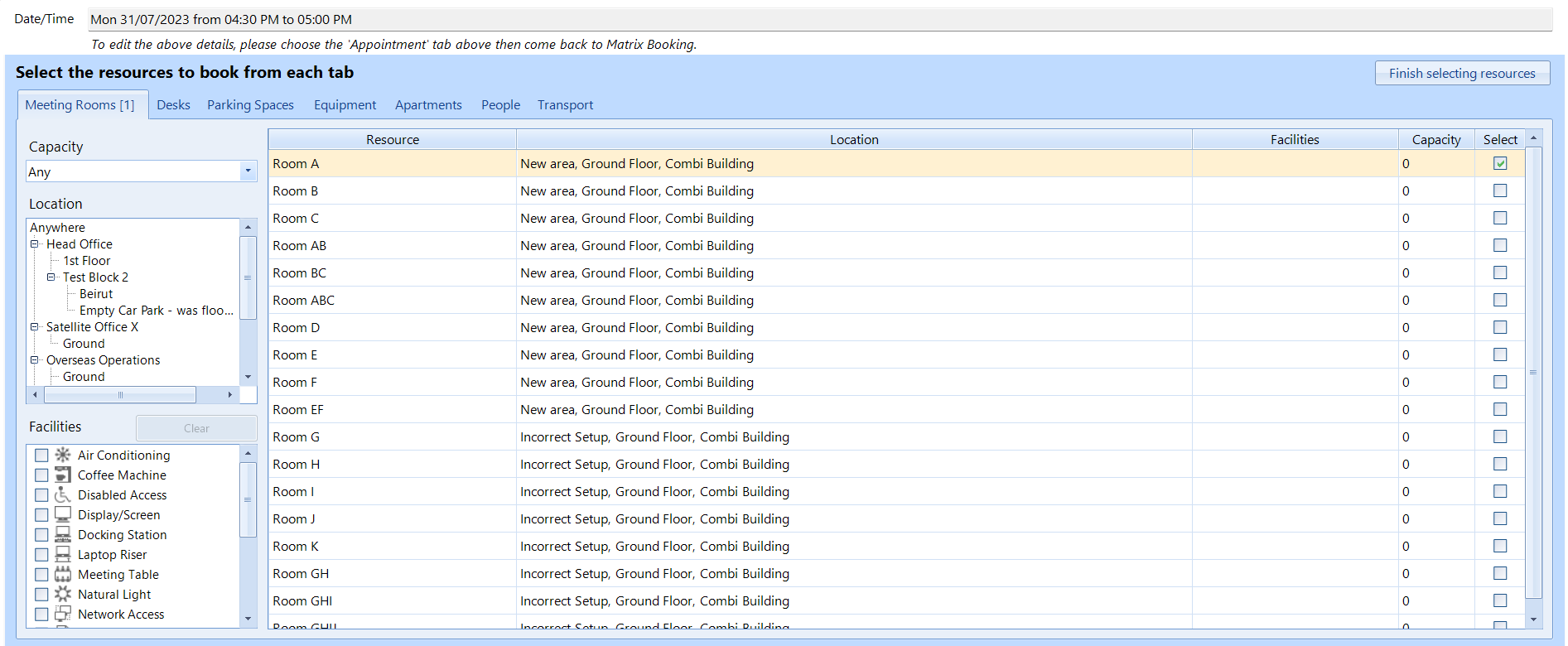Collapse the Satellite Office X node
The height and width of the screenshot is (646, 1568).
point(35,327)
